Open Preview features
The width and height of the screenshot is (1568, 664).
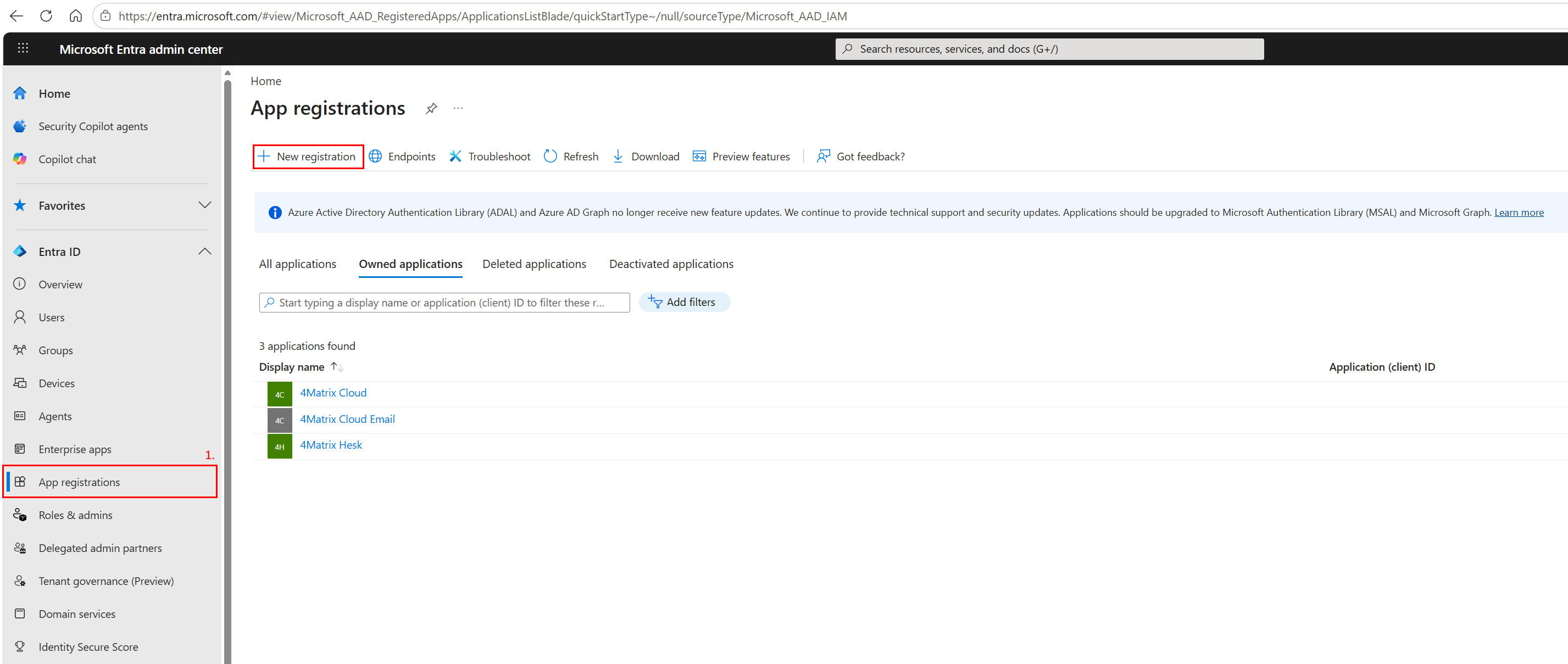point(741,157)
